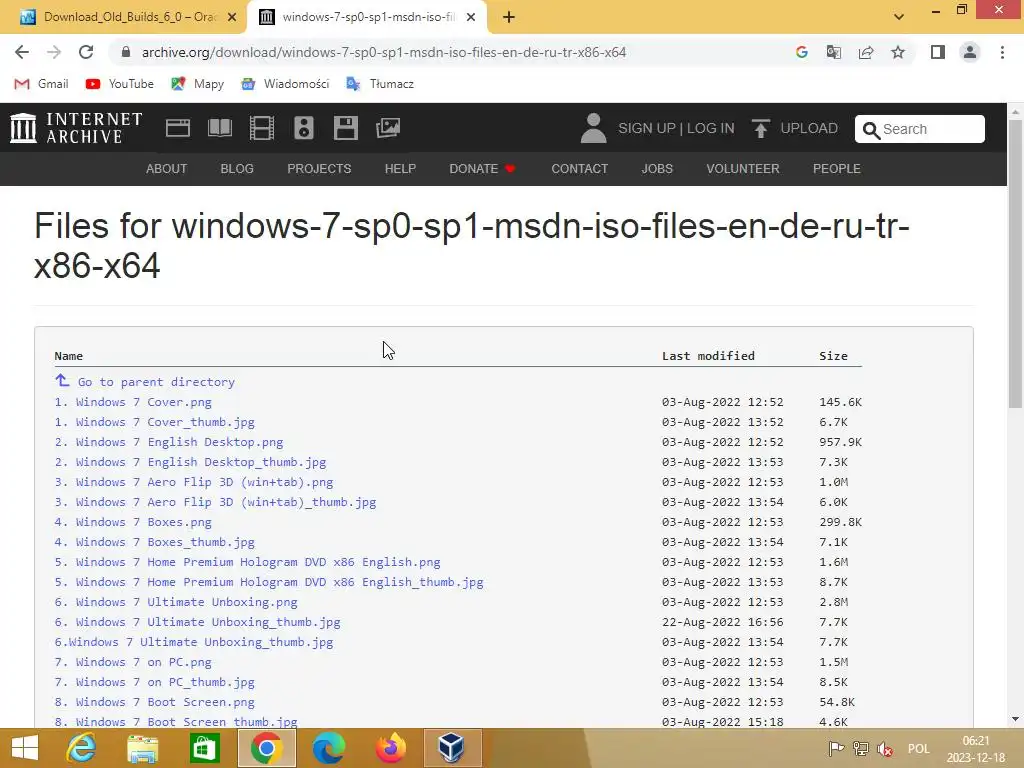Click the archive Search field
The height and width of the screenshot is (768, 1024).
(920, 129)
